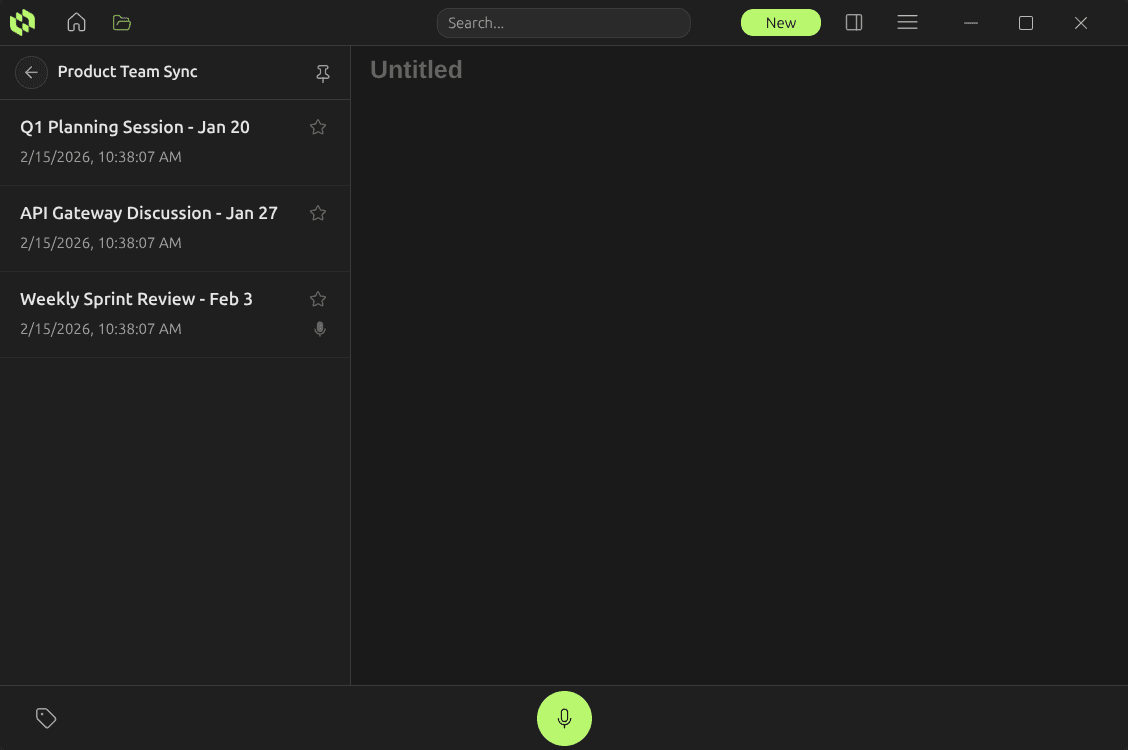
Task: Open the Home view
Action: pos(76,22)
